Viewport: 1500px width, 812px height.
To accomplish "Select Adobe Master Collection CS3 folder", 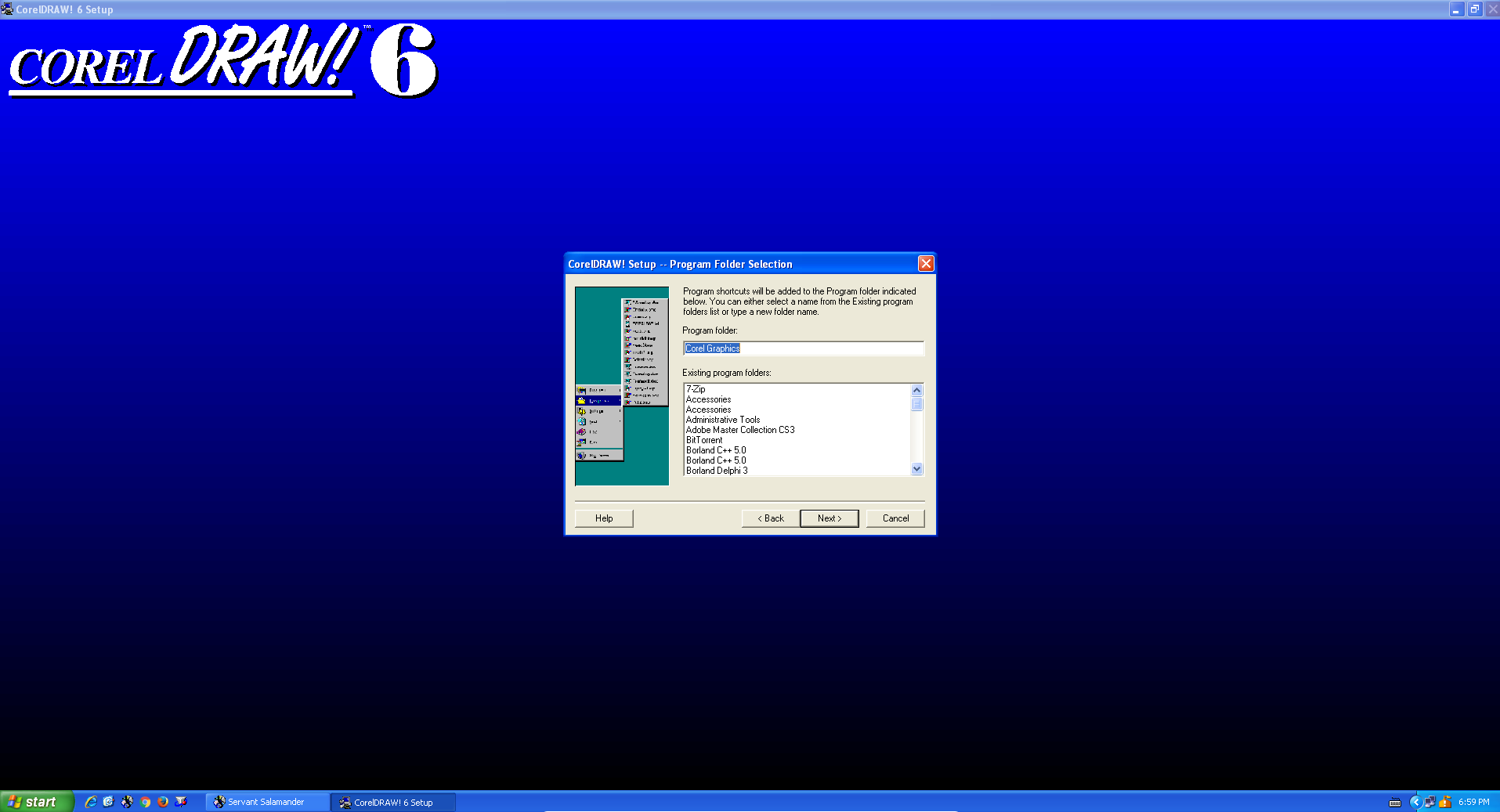I will coord(740,430).
